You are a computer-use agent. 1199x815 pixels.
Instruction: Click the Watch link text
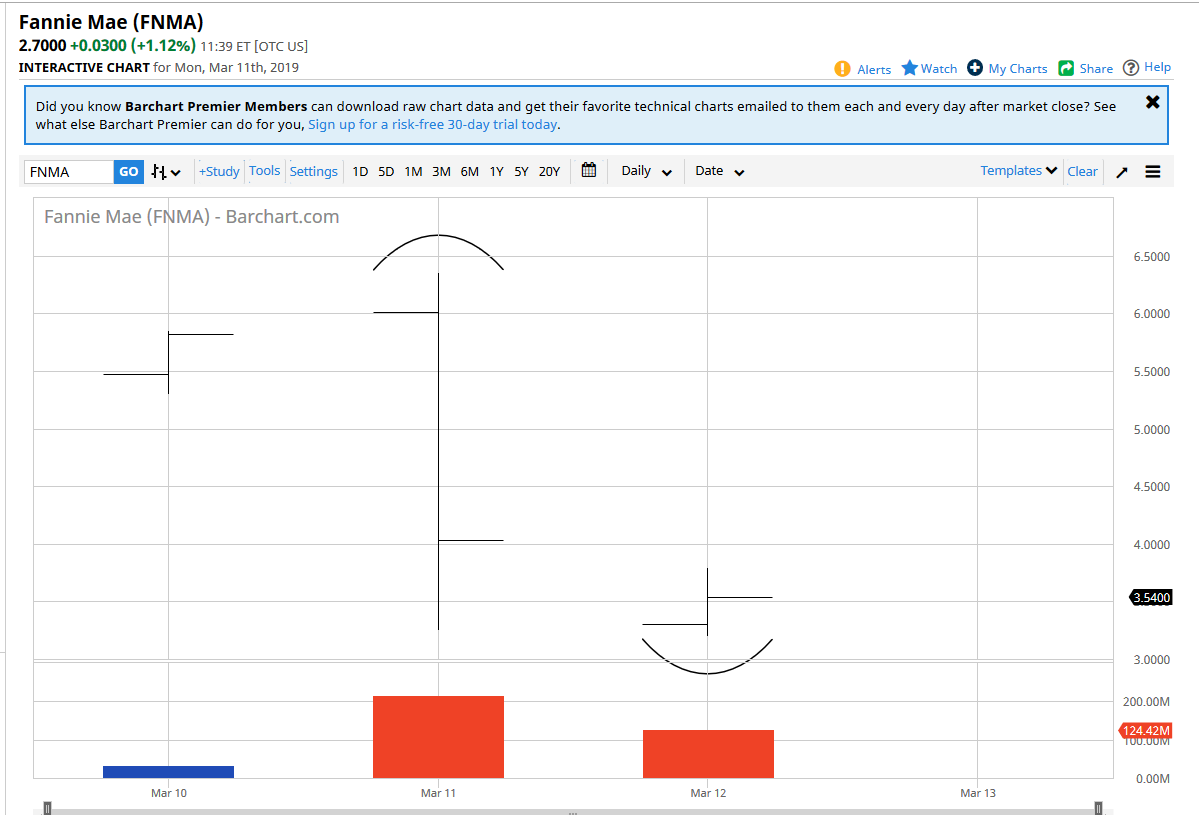click(939, 69)
